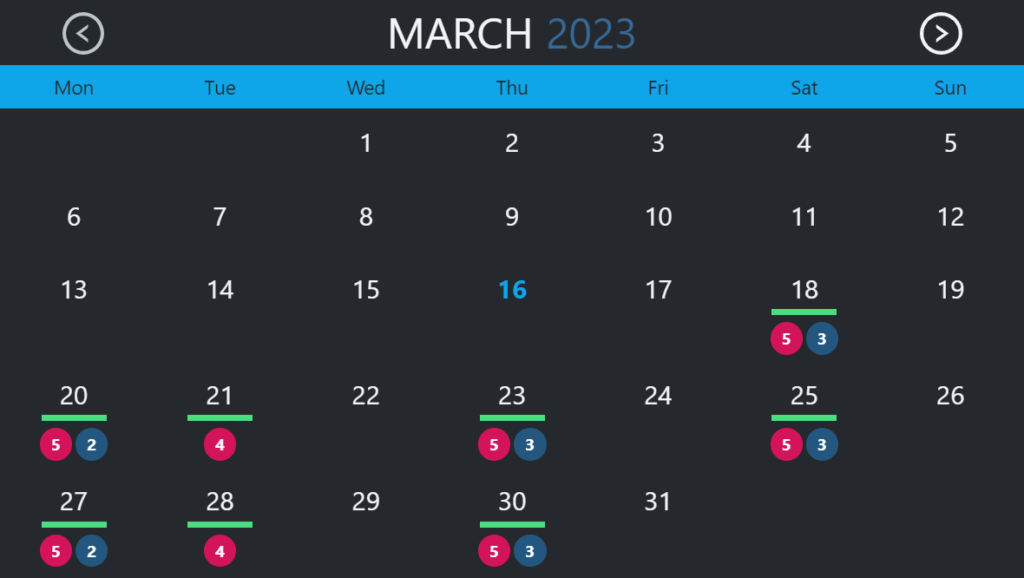
Task: Click red badge 5 under March 18
Action: point(786,339)
